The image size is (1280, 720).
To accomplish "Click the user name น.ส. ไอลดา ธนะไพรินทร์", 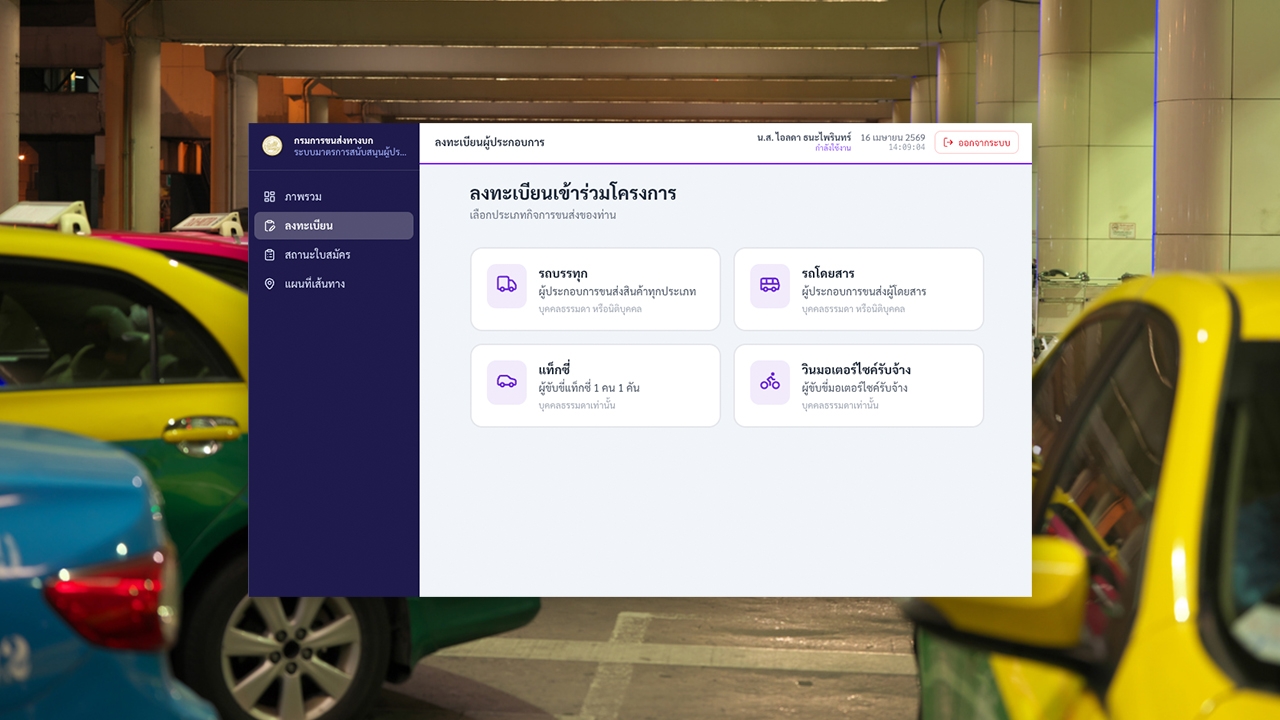I will point(803,137).
